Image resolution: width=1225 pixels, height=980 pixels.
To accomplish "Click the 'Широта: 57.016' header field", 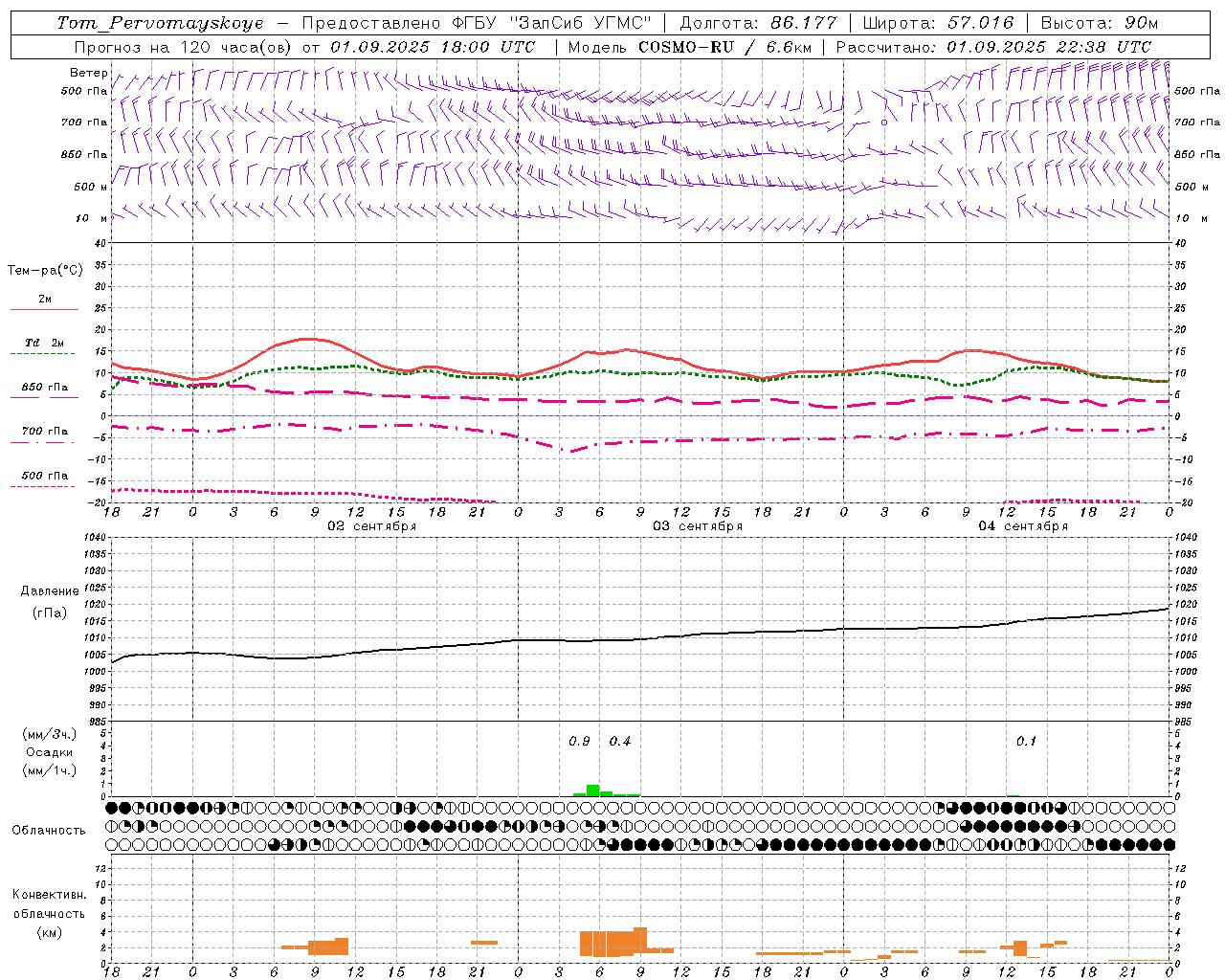I will tap(938, 23).
